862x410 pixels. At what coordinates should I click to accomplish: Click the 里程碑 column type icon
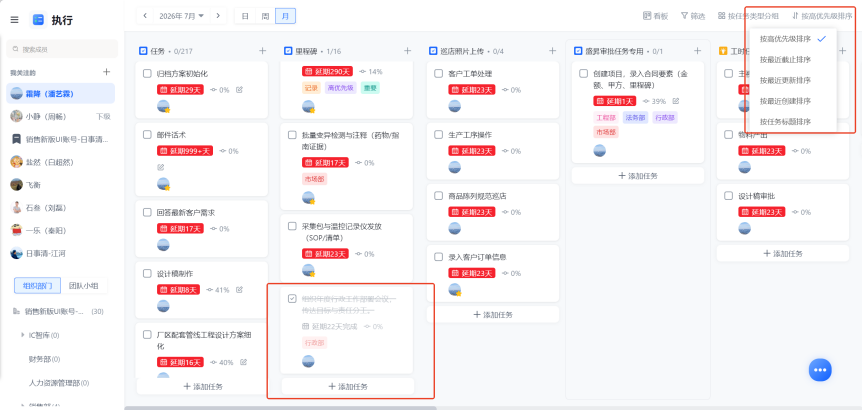[288, 51]
